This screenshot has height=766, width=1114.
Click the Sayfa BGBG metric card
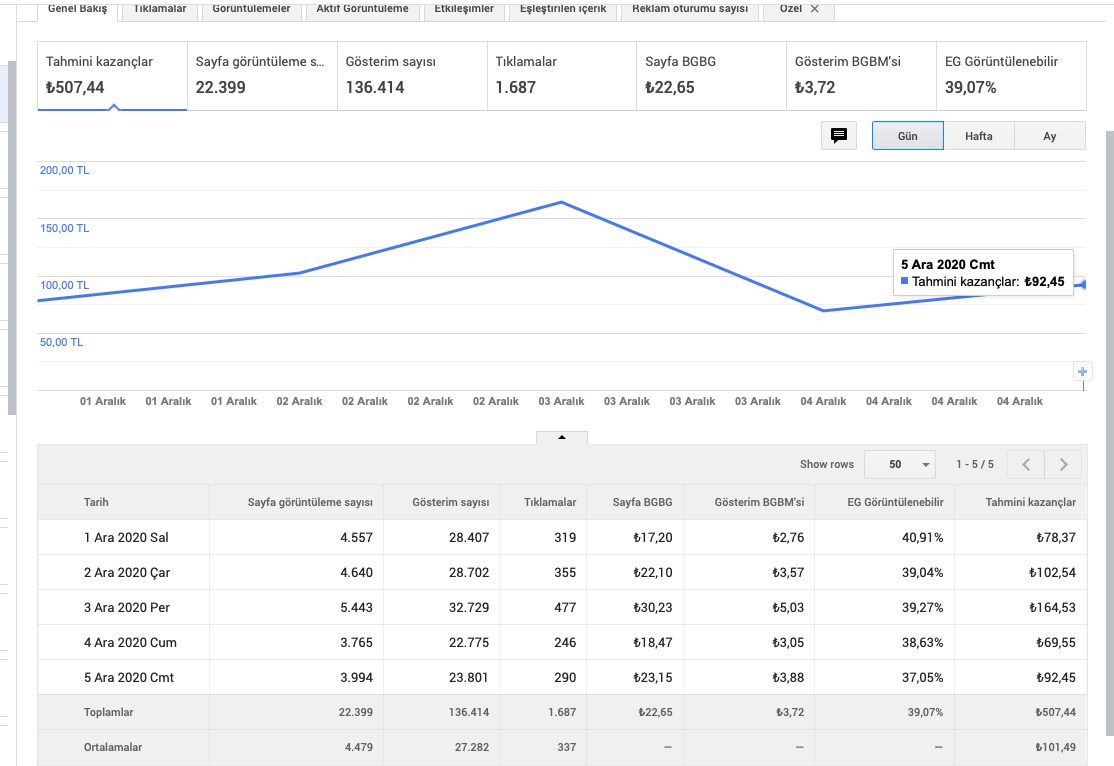click(711, 75)
